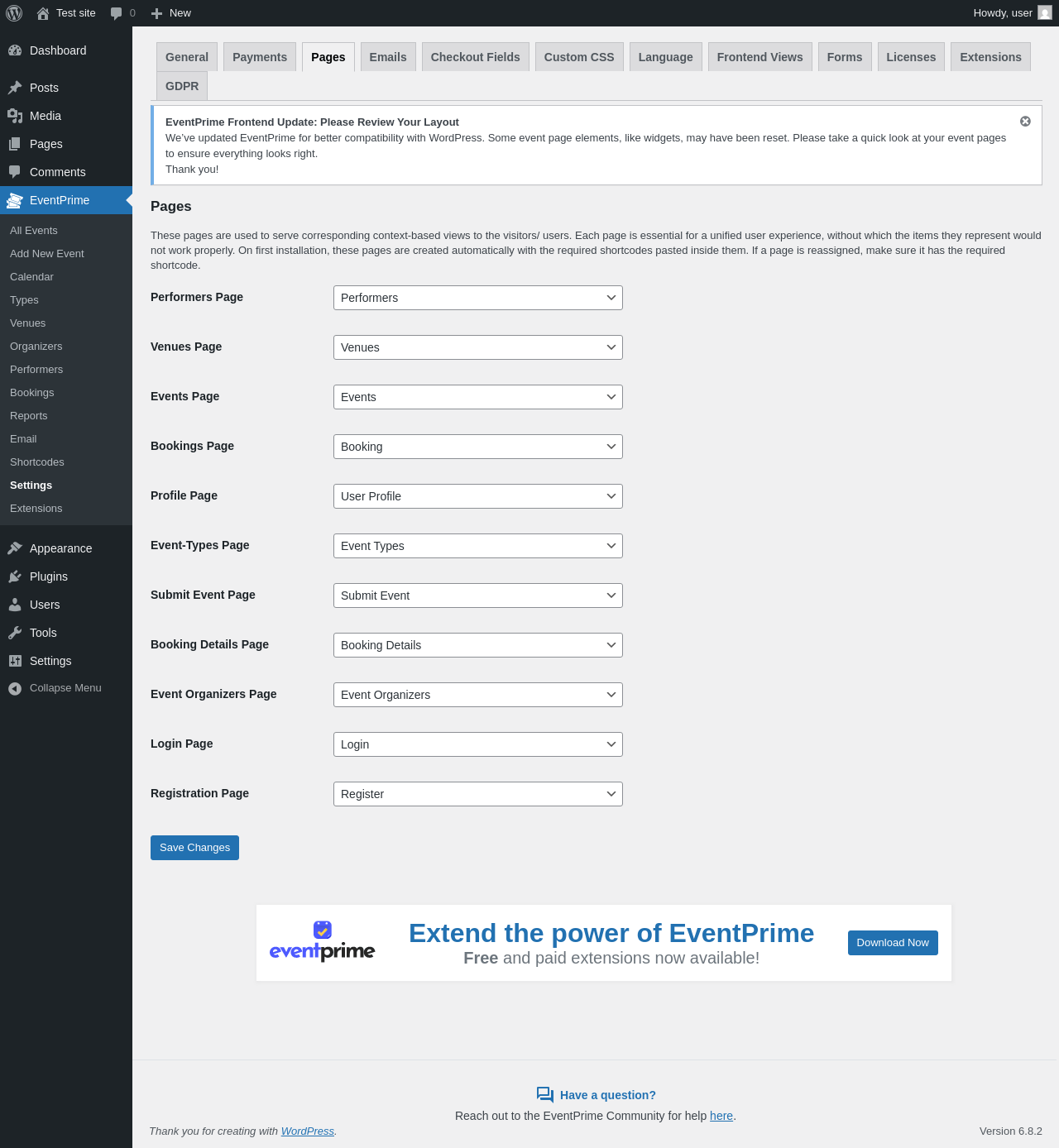Screen dimensions: 1059x1148
Task: Open the comments bubble icon in admin bar
Action: point(117,13)
